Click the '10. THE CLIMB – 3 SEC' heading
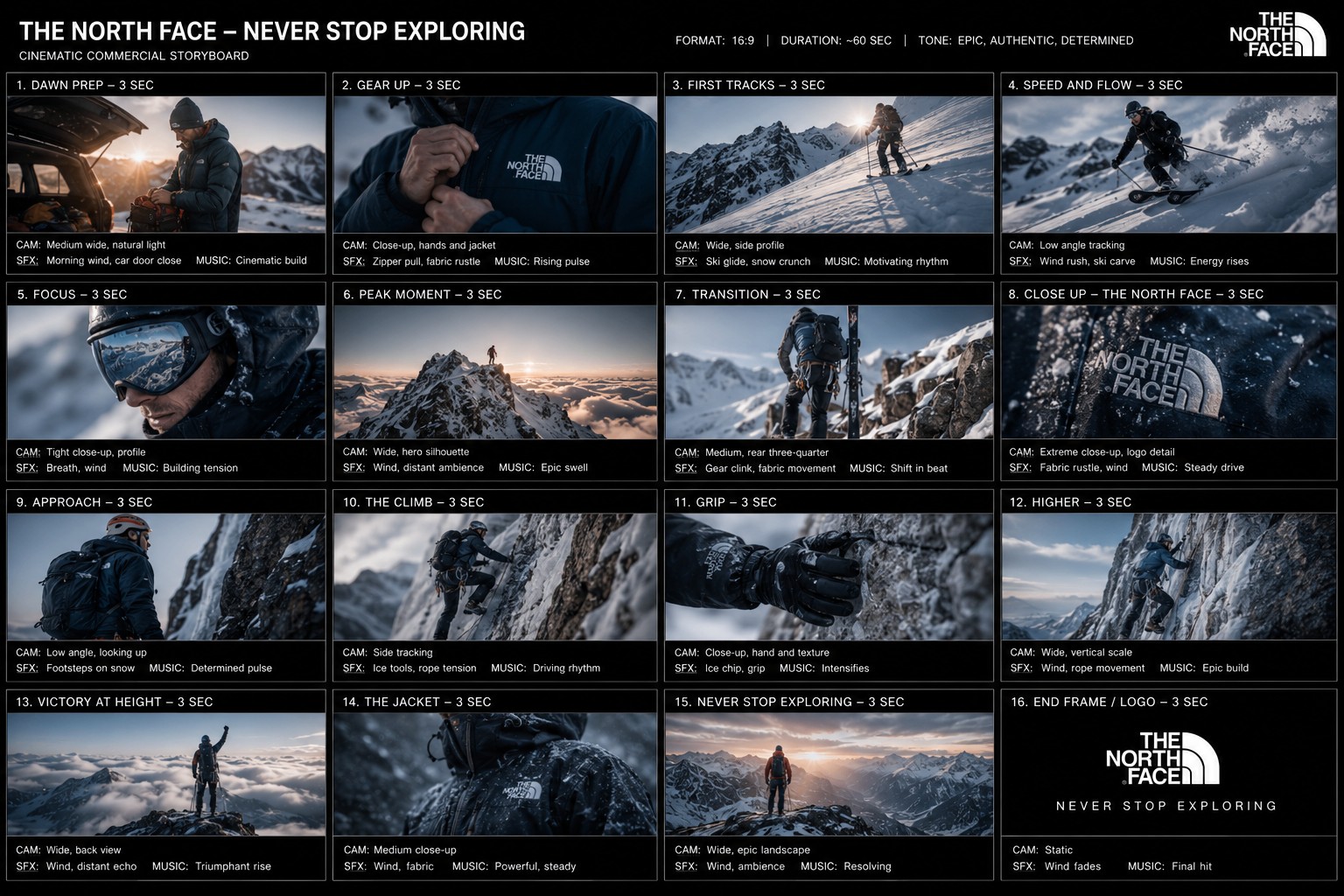This screenshot has width=1344, height=896. pyautogui.click(x=414, y=502)
